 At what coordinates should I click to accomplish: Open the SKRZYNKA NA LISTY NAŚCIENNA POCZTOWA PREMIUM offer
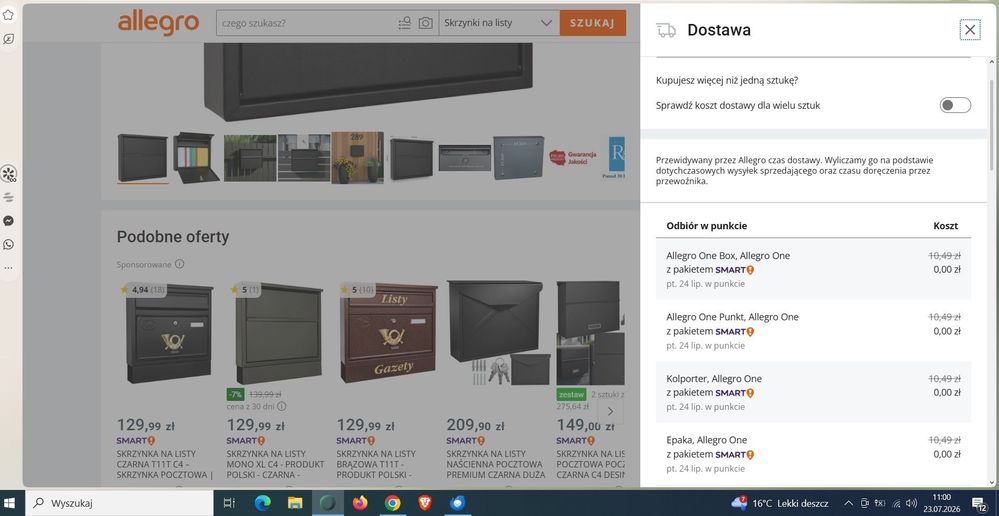pos(496,464)
